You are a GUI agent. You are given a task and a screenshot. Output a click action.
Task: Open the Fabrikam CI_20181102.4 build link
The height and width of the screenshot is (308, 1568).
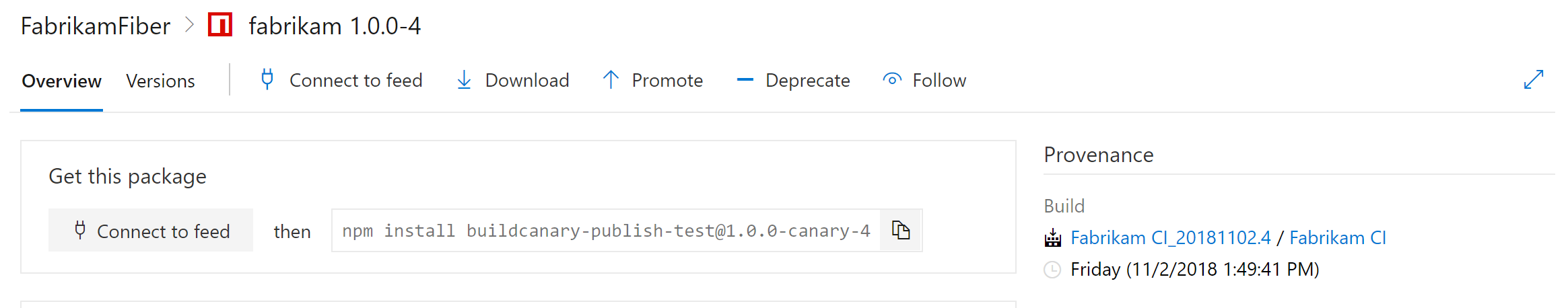1170,237
